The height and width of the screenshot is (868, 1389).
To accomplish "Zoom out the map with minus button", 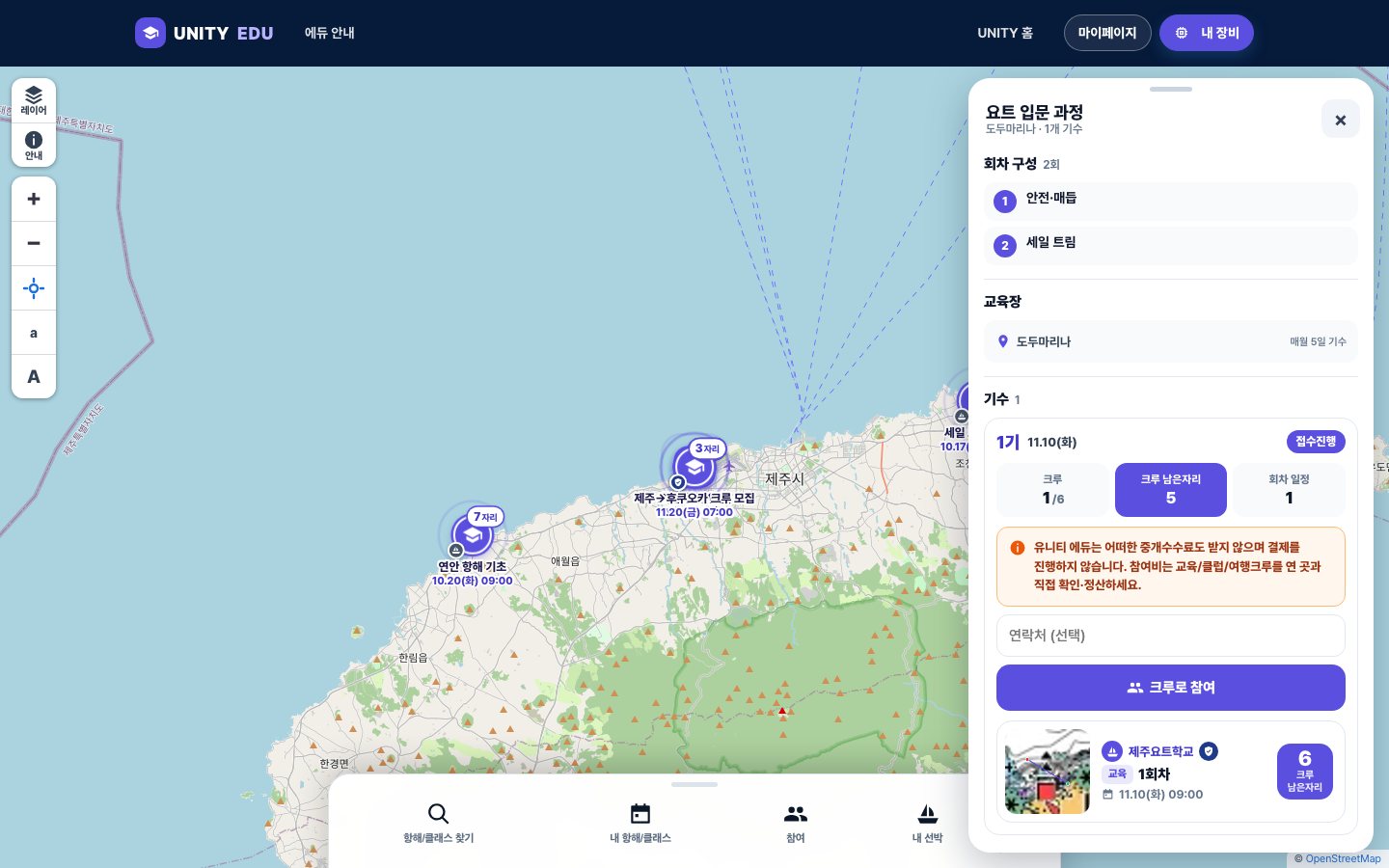I will coord(34,244).
